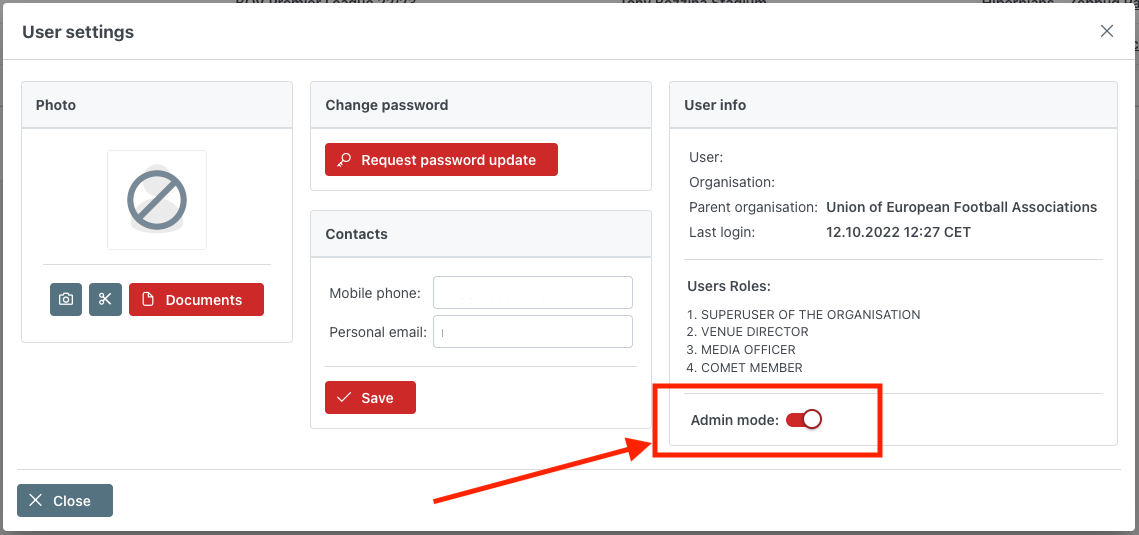Toggle the Admin mode switch

pos(804,420)
